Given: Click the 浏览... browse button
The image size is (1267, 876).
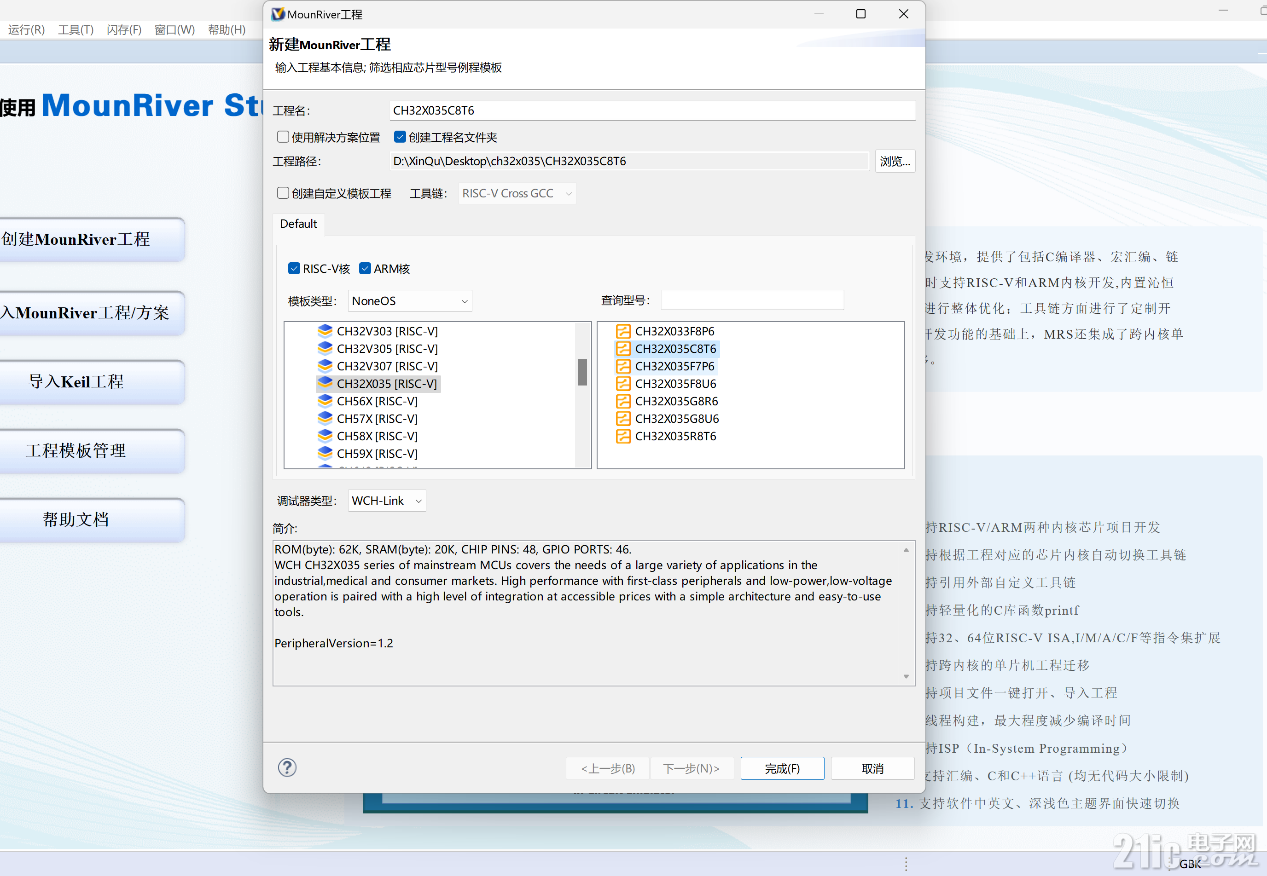Looking at the screenshot, I should pos(895,161).
